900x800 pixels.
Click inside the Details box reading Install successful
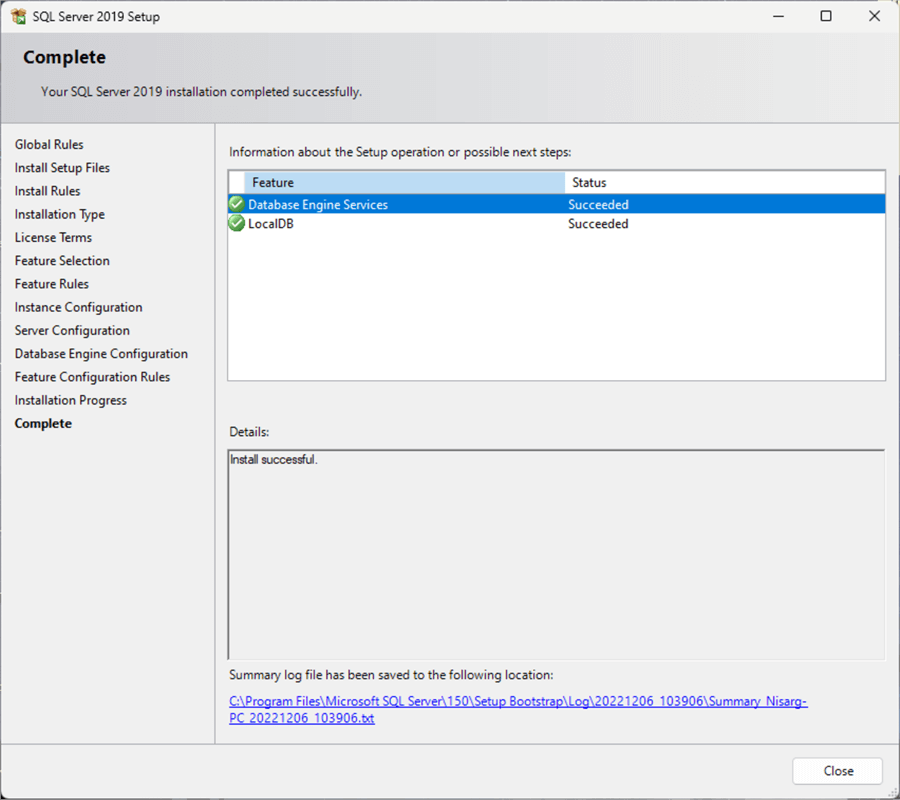click(x=556, y=554)
